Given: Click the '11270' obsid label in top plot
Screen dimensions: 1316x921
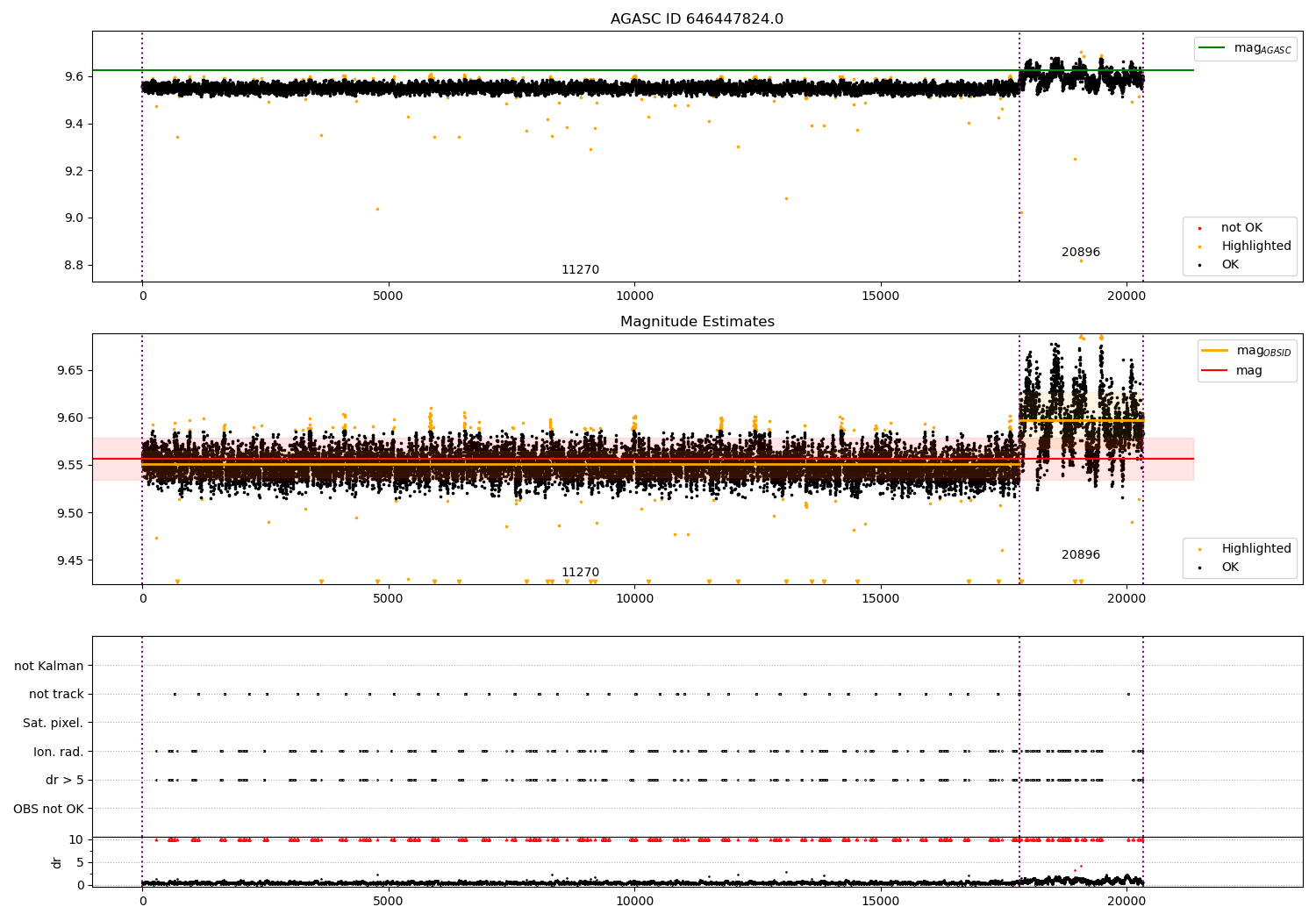Looking at the screenshot, I should point(580,270).
